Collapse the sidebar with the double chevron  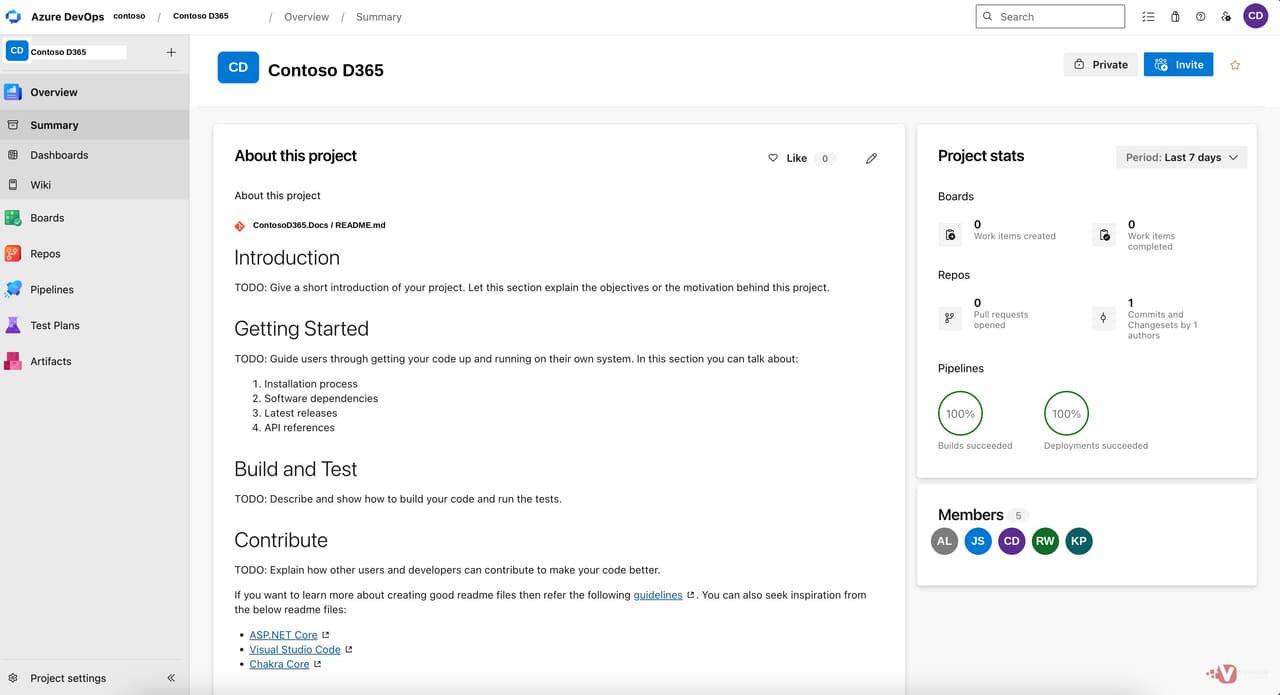point(171,678)
